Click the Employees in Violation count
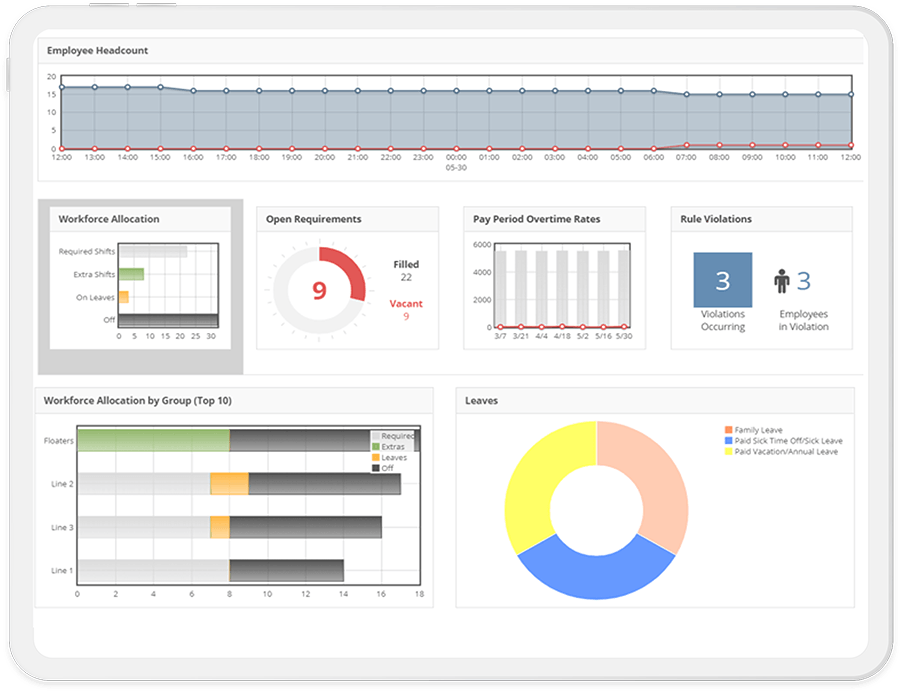900x691 pixels. (x=804, y=281)
